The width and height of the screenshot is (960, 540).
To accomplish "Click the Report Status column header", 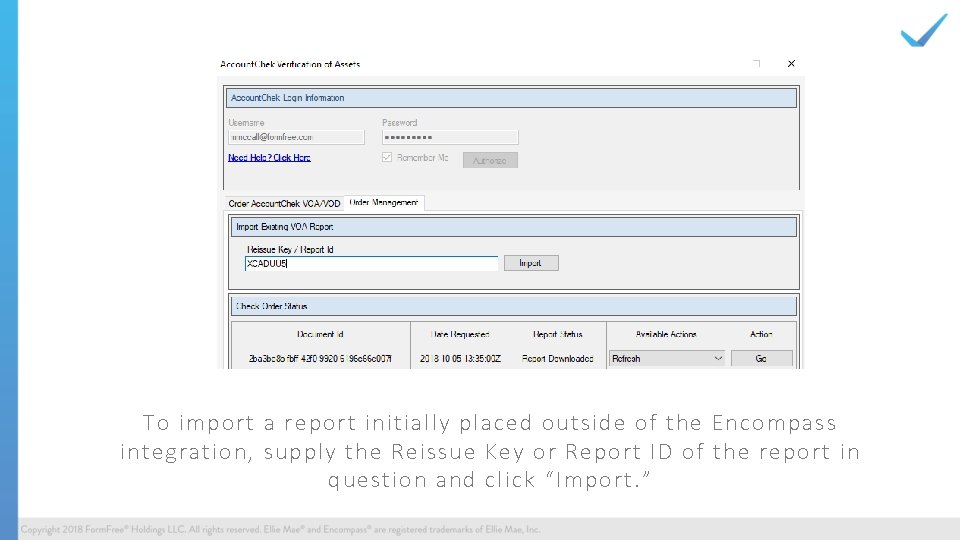I will [x=558, y=334].
